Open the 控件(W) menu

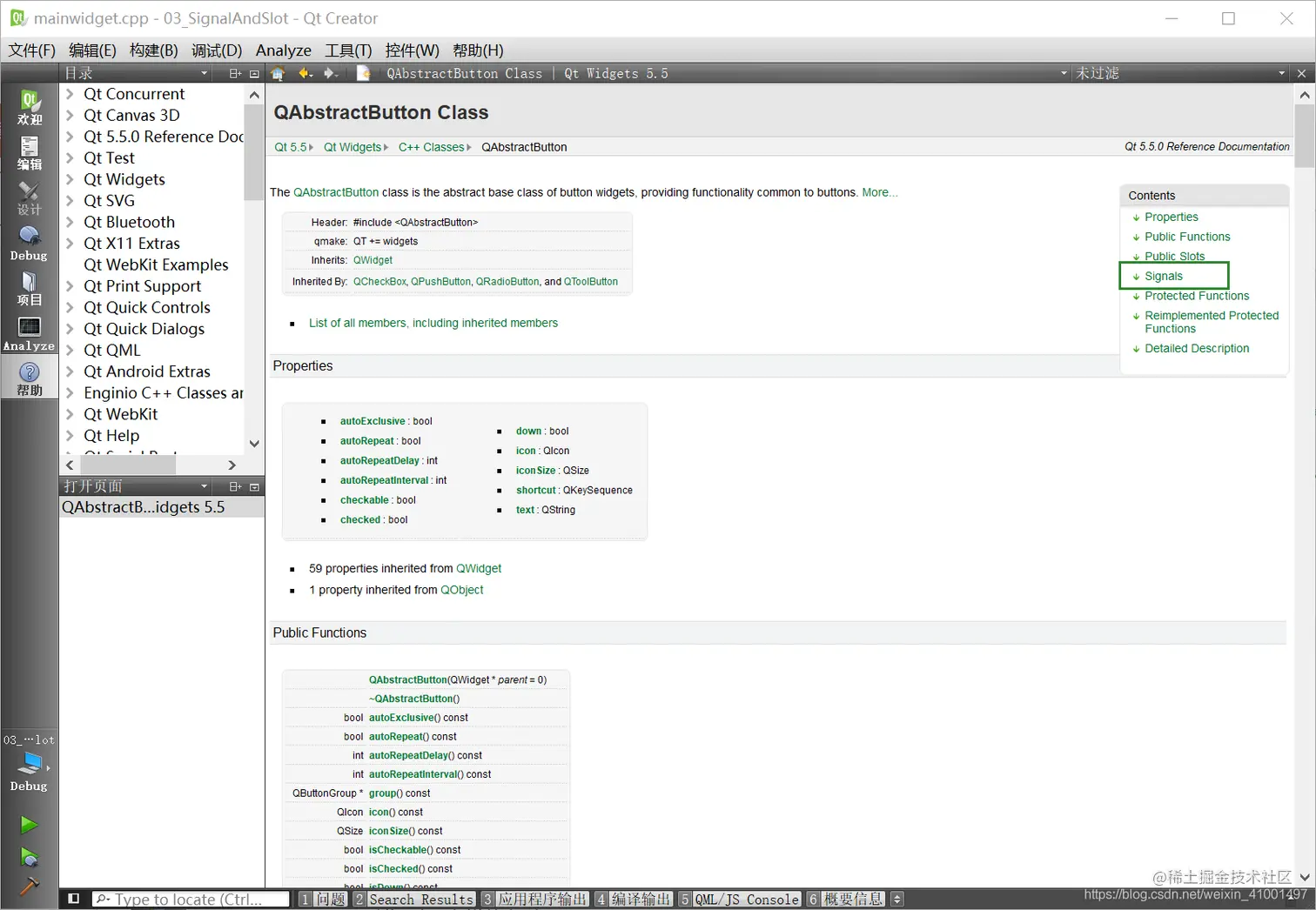click(x=413, y=50)
